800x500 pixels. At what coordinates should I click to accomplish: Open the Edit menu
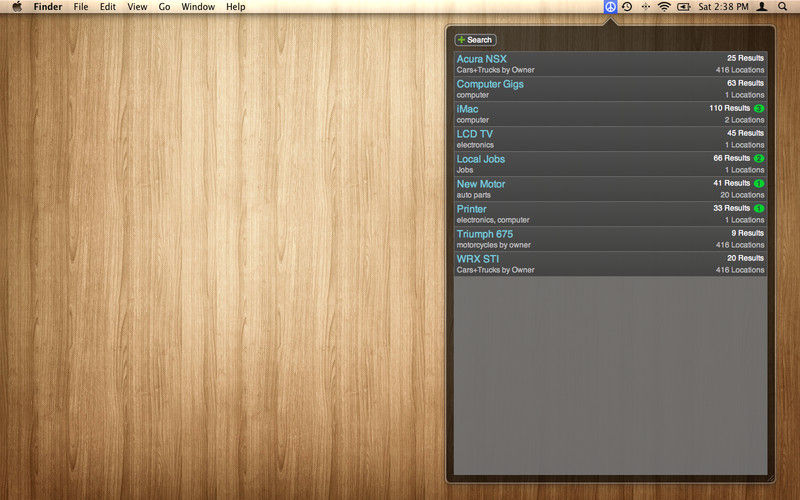click(x=108, y=7)
